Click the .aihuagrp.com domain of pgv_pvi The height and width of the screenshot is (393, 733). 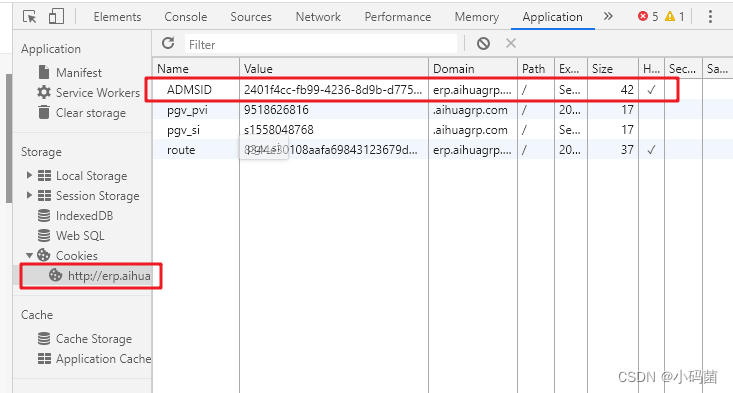[470, 110]
